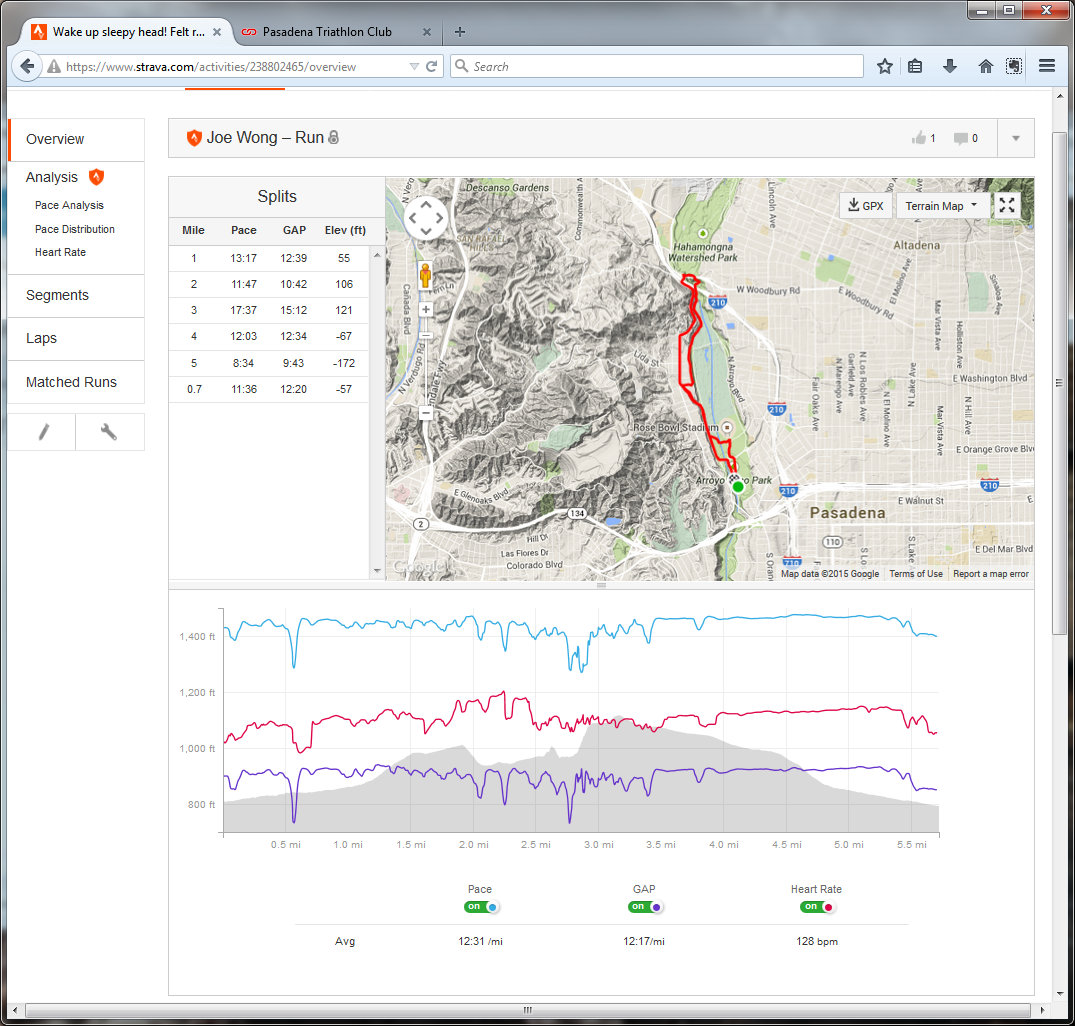Give kudos with the thumbs-up icon
The width and height of the screenshot is (1075, 1026).
[919, 138]
